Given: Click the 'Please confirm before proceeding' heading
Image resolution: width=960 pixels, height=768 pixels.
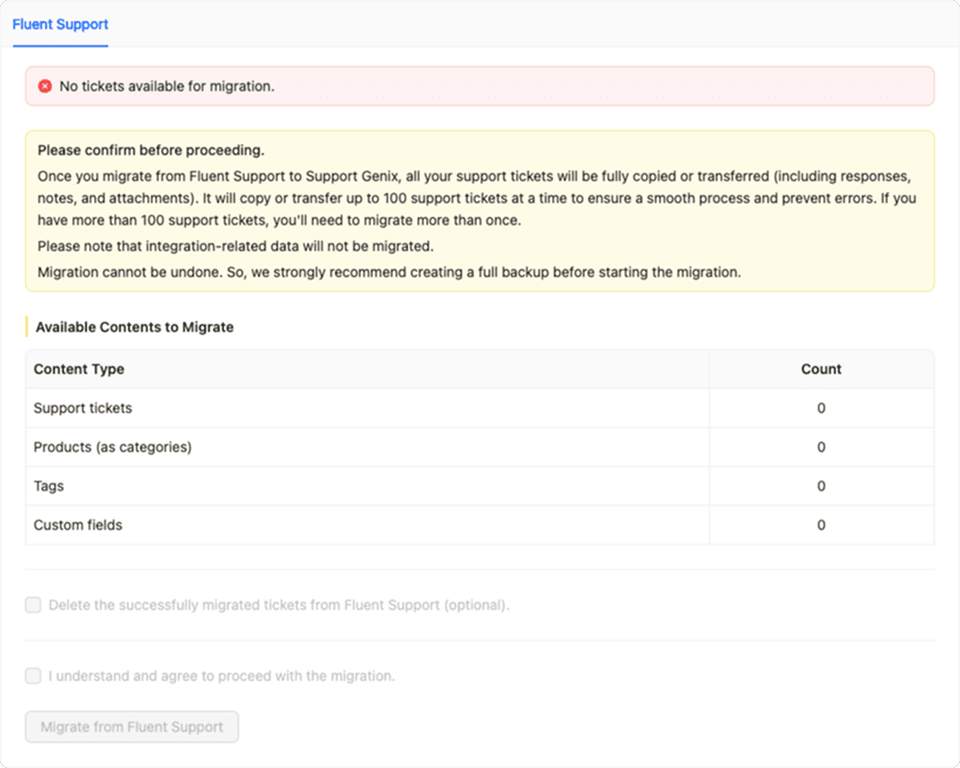Looking at the screenshot, I should pos(151,151).
